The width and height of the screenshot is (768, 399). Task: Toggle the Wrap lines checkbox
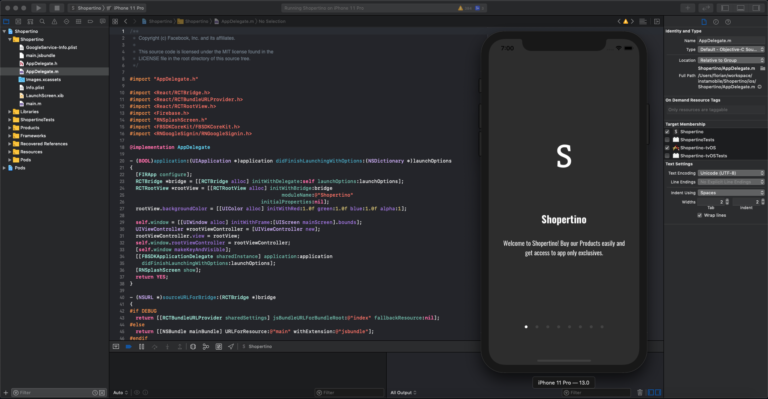[699, 215]
